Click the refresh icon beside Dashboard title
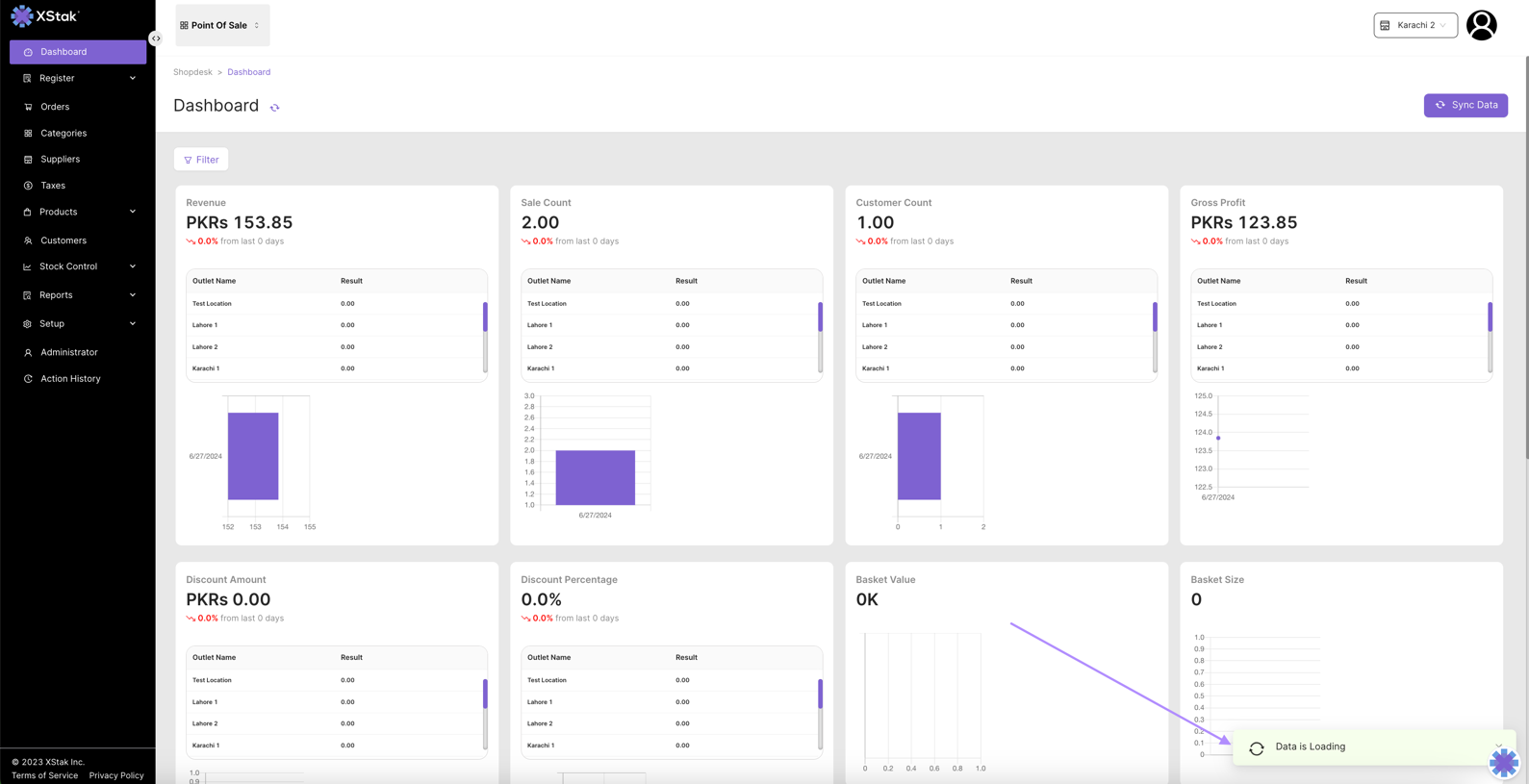Screen dimensions: 1529x784 coord(275,108)
